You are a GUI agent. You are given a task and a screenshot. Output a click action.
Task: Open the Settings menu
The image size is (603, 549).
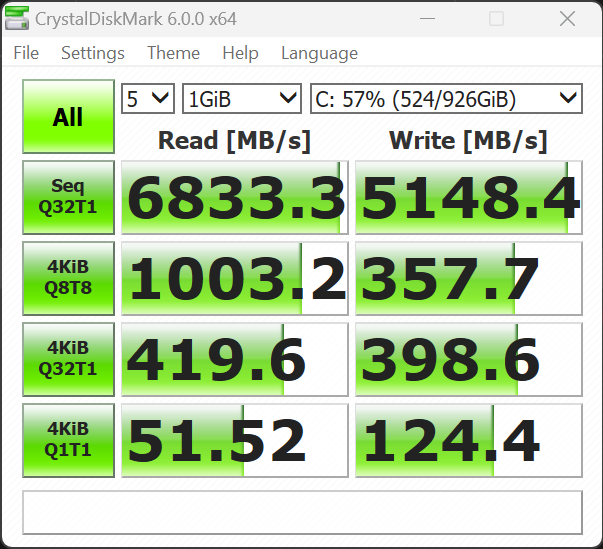click(x=93, y=53)
